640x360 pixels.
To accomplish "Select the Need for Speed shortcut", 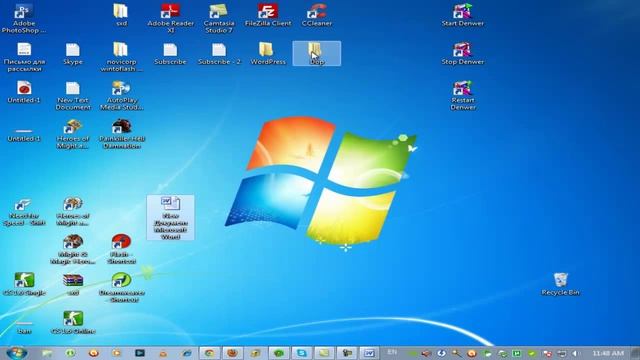I will pyautogui.click(x=24, y=212).
